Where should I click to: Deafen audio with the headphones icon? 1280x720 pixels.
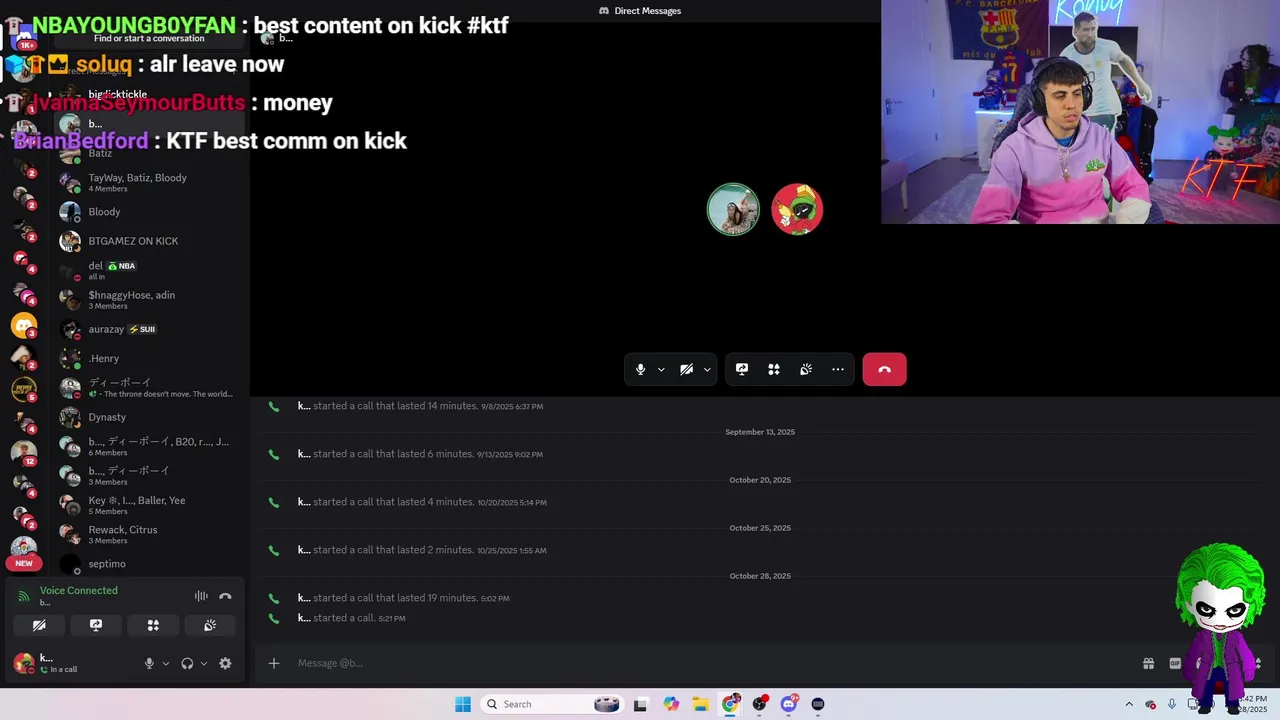[187, 663]
